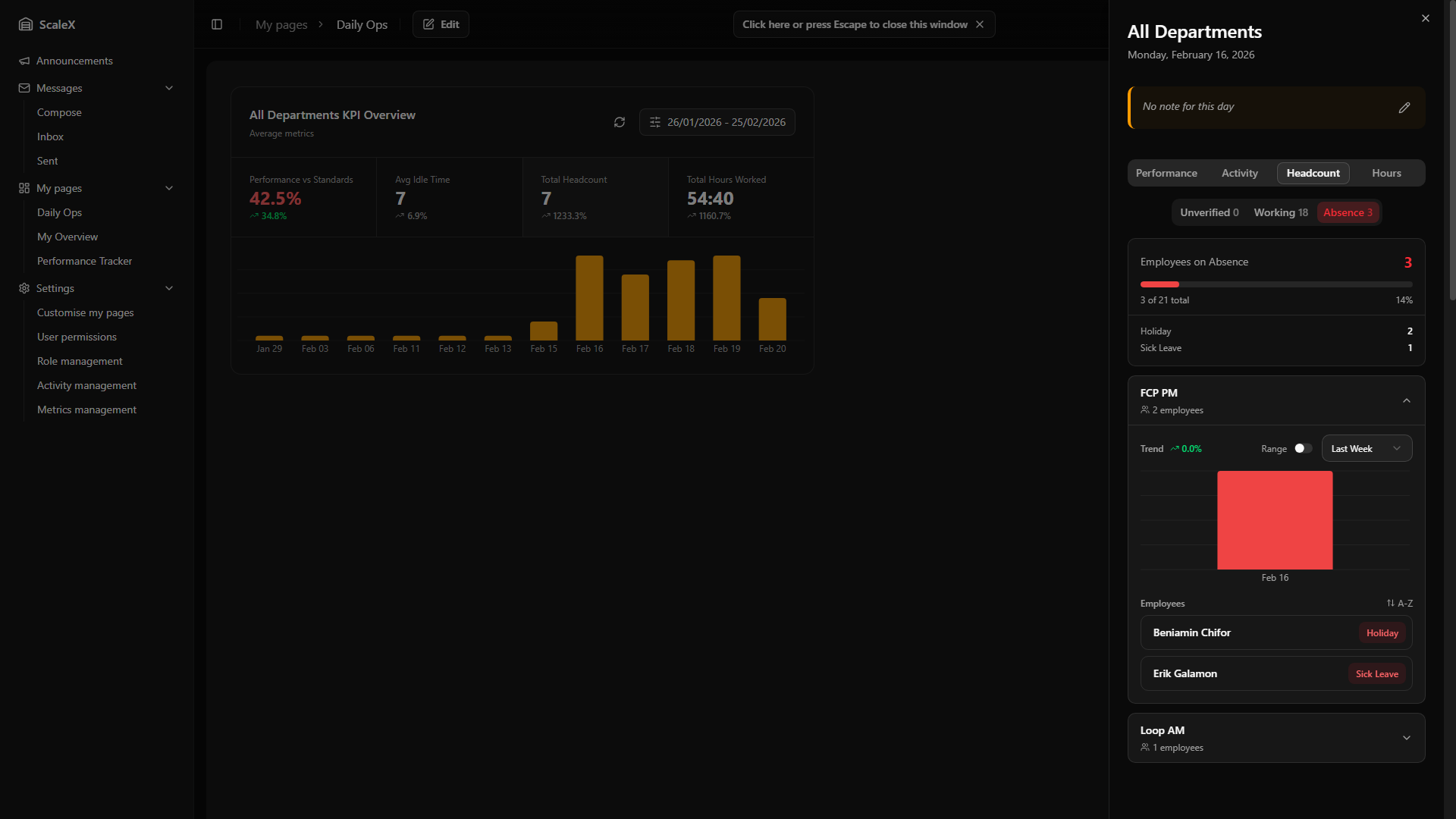Open the date range filter button
This screenshot has width=1456, height=819.
tap(717, 122)
